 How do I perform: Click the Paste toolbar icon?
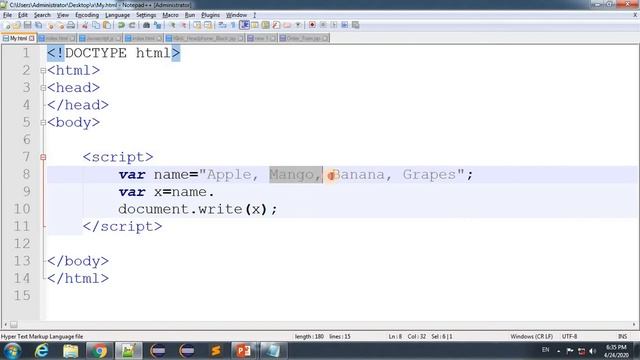click(107, 25)
